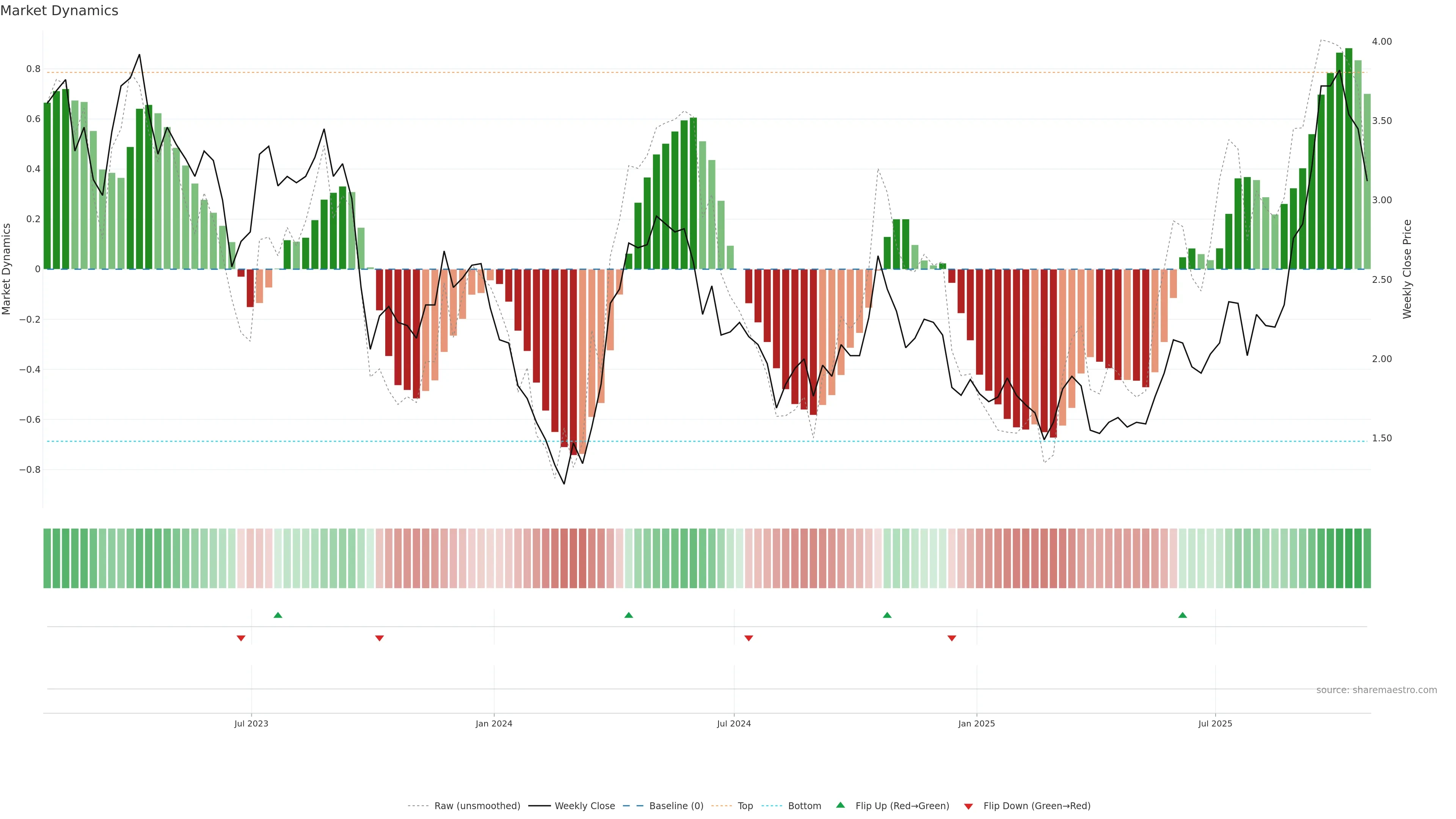Image resolution: width=1456 pixels, height=819 pixels.
Task: Click the flip-down triangle after Jul 2024
Action: [748, 638]
